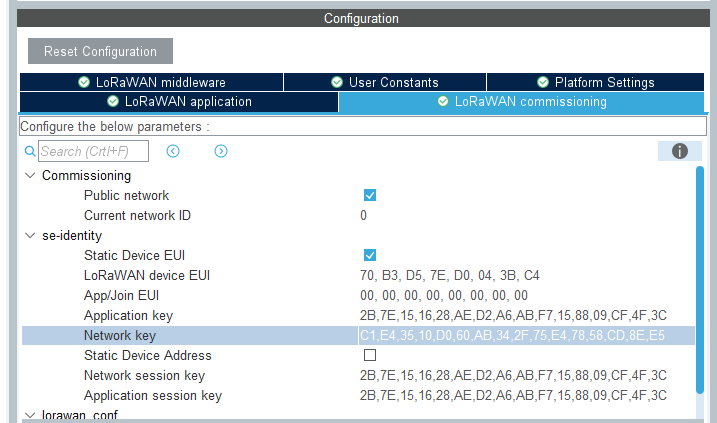The width and height of the screenshot is (717, 423).
Task: Open the info icon panel
Action: 680,151
